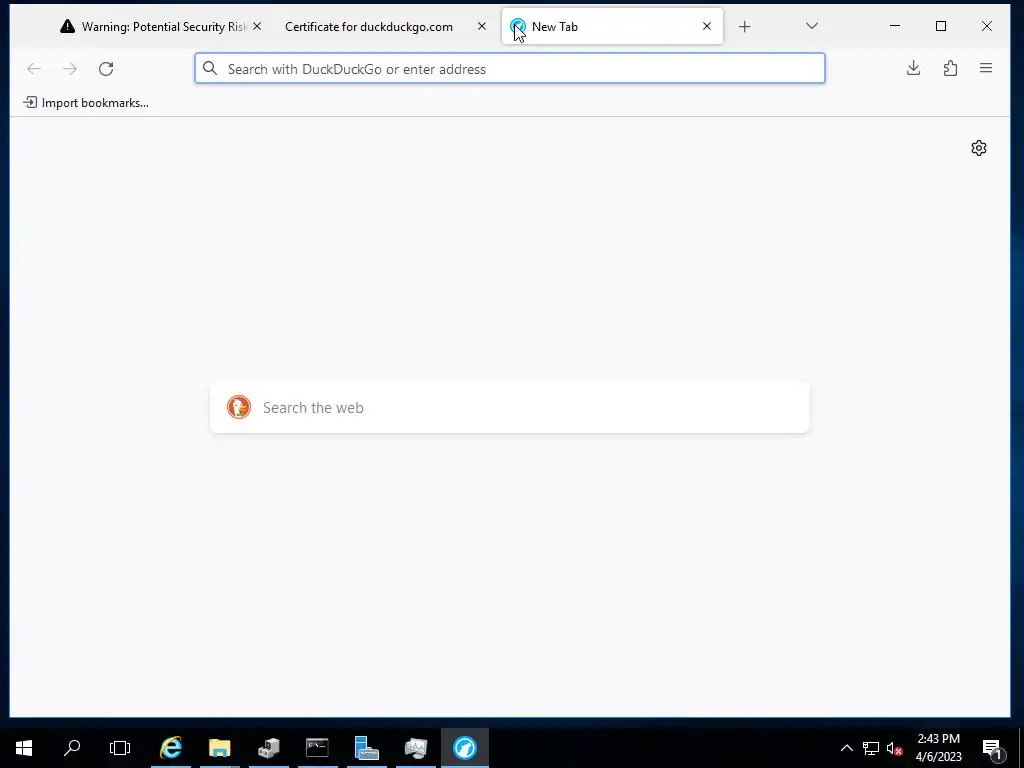Click the installer package taskbar icon
The height and width of the screenshot is (768, 1024).
(x=268, y=747)
